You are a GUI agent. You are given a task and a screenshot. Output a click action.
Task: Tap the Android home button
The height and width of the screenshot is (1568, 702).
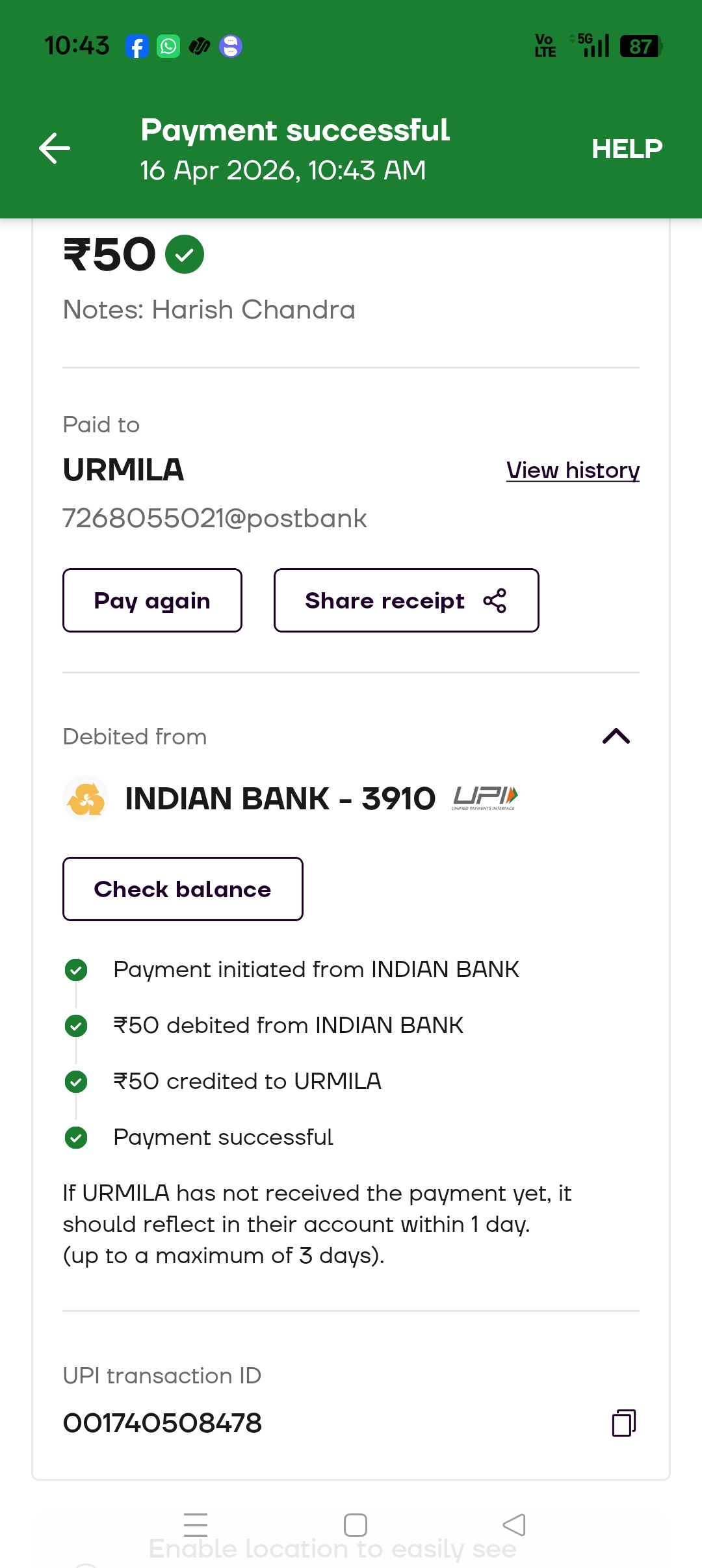pyautogui.click(x=356, y=1524)
